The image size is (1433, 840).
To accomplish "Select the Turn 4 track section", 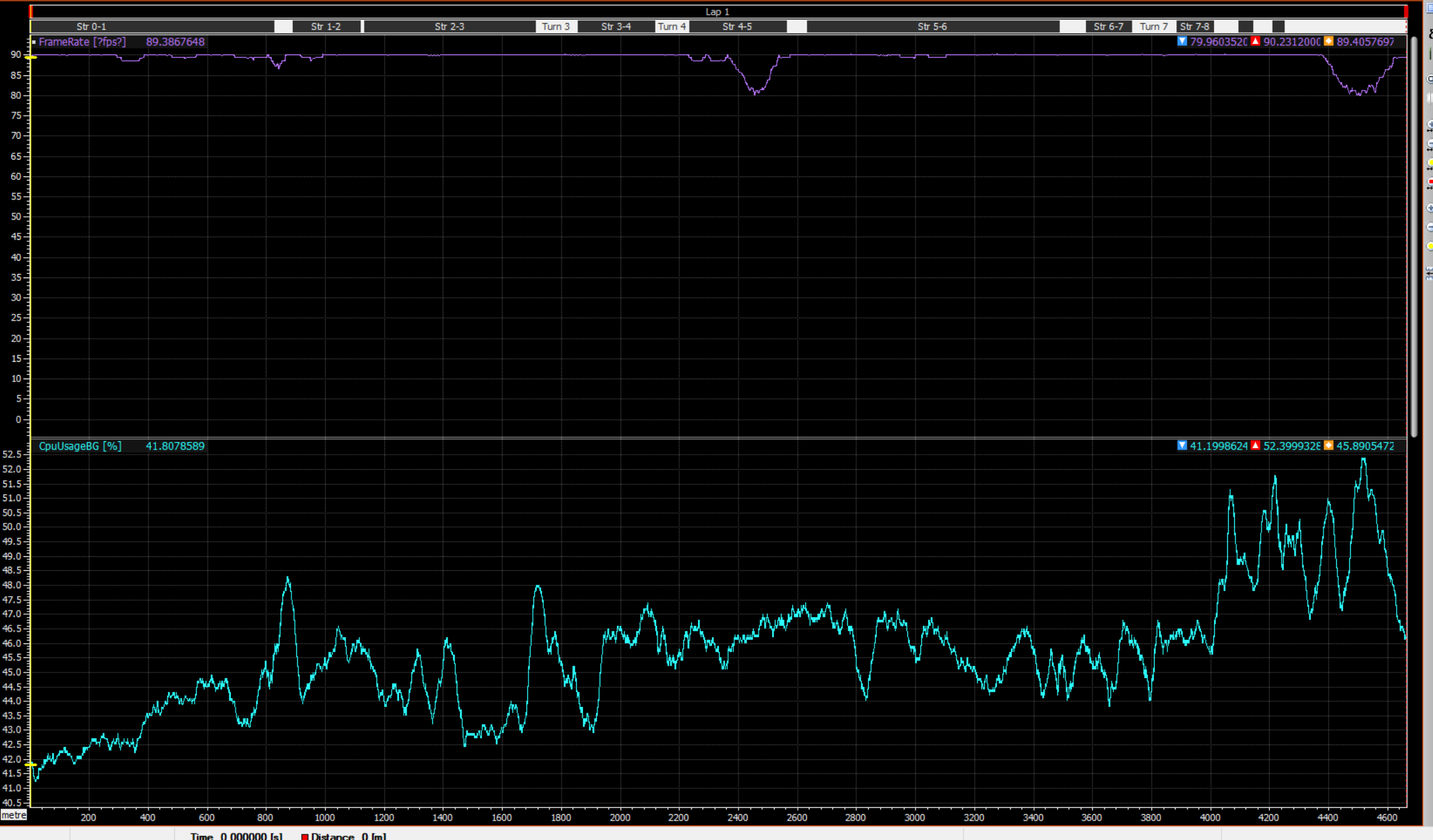I will (x=672, y=26).
